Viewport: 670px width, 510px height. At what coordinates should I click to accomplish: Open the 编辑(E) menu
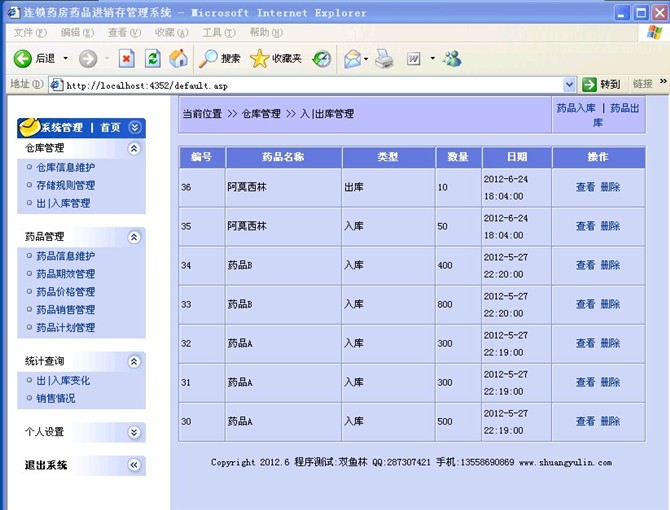tap(77, 32)
